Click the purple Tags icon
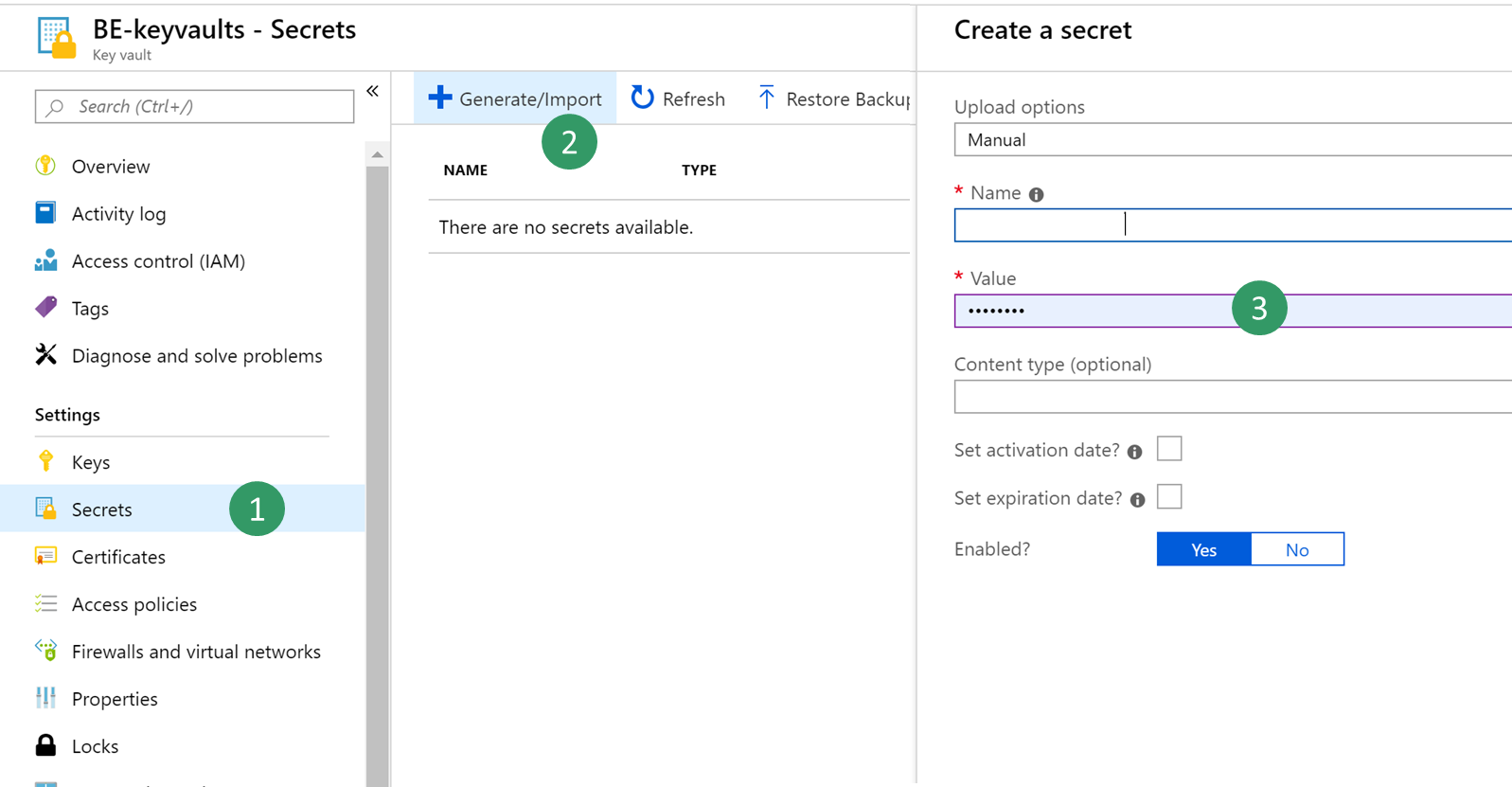Viewport: 1512px width, 787px height. (x=45, y=308)
